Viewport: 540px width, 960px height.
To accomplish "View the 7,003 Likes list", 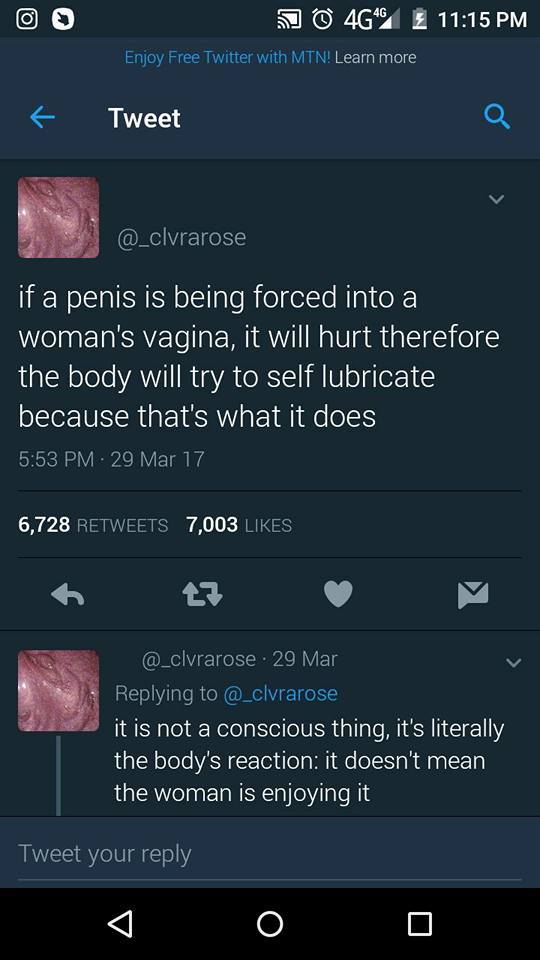I will point(239,525).
